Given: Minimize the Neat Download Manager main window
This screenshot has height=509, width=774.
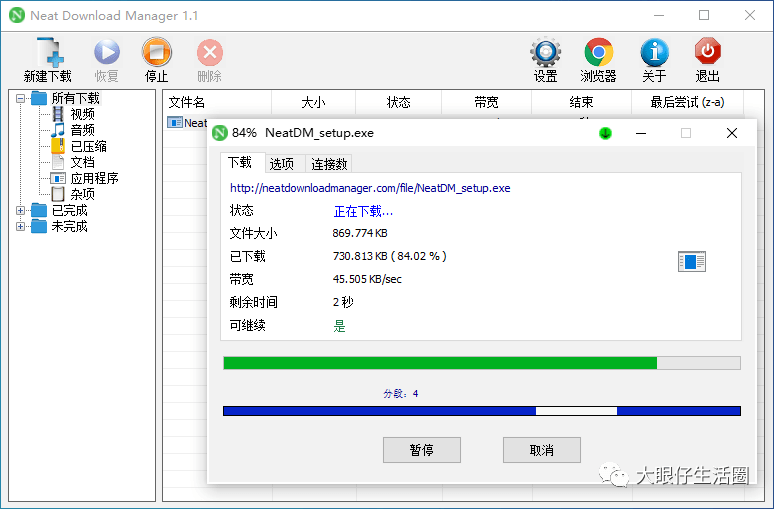Looking at the screenshot, I should coord(658,15).
